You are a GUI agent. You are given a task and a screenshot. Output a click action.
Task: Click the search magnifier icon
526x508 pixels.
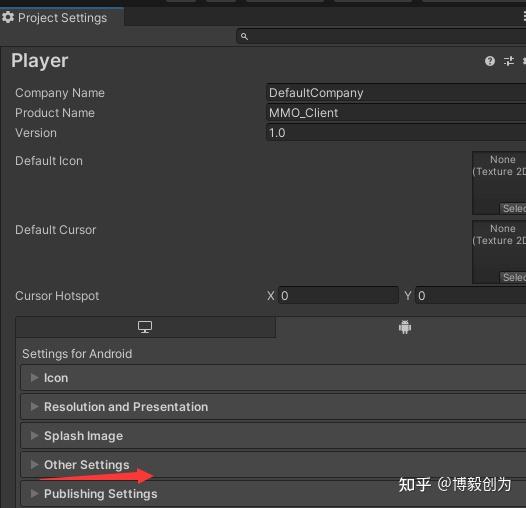[x=245, y=36]
